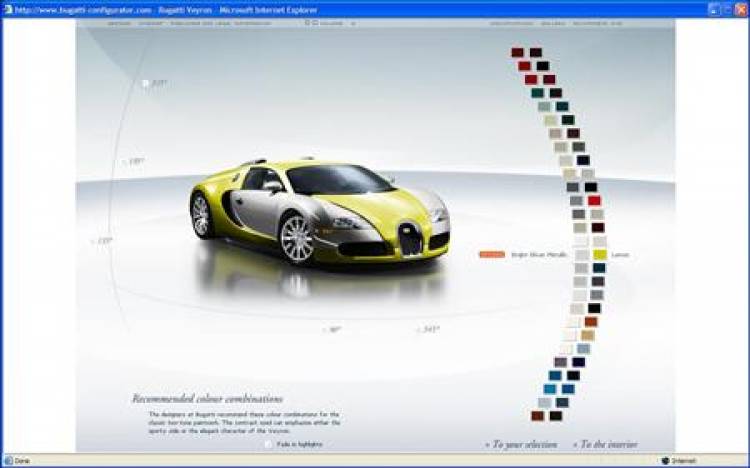Choose the navy swatch beside the light silver swatch
The height and width of the screenshot is (468, 750).
pyautogui.click(x=583, y=160)
